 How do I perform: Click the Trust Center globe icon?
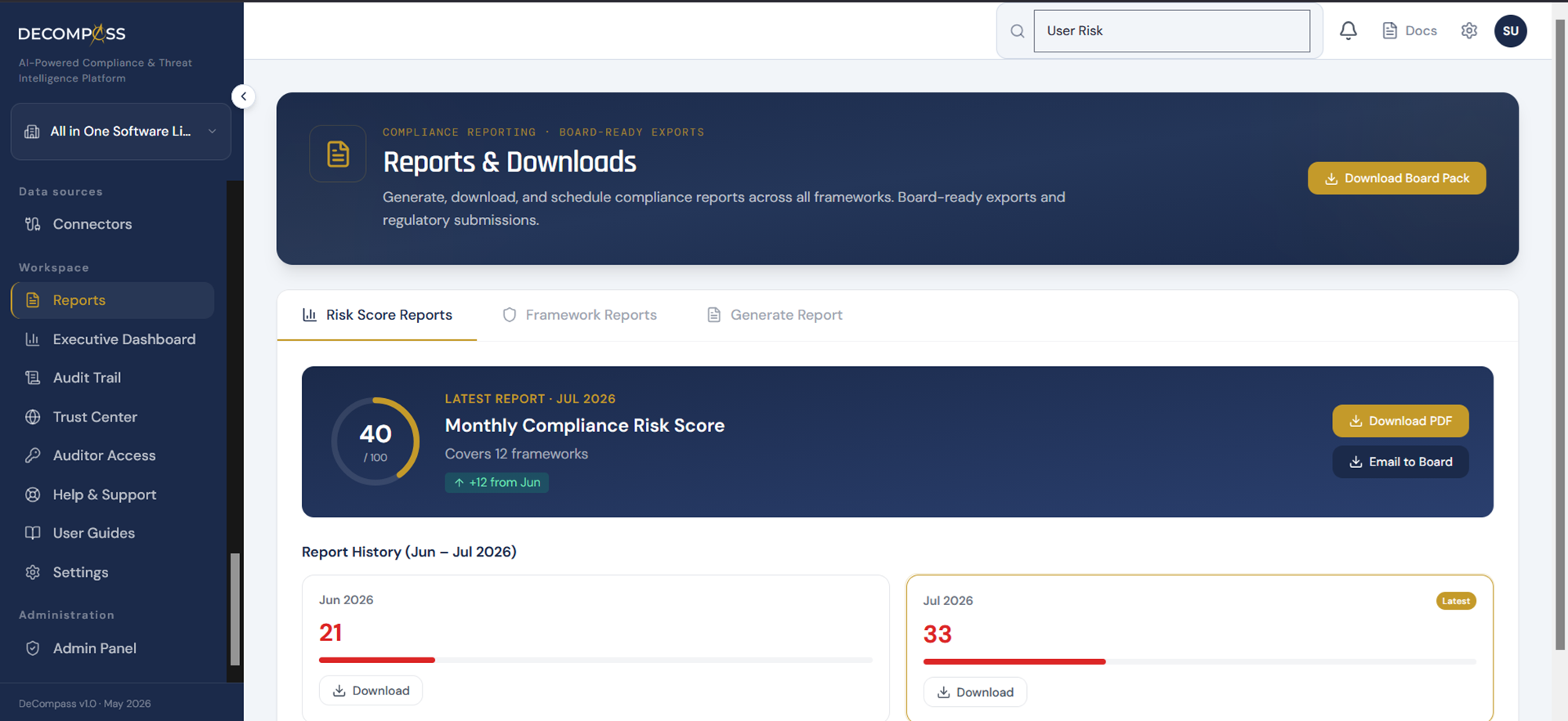[x=33, y=417]
